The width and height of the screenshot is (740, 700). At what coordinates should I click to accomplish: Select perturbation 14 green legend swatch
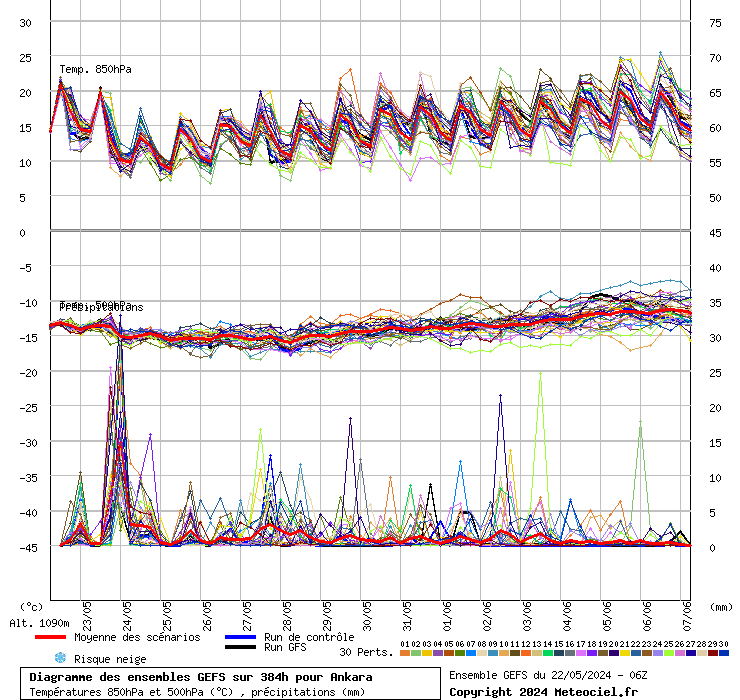click(548, 653)
